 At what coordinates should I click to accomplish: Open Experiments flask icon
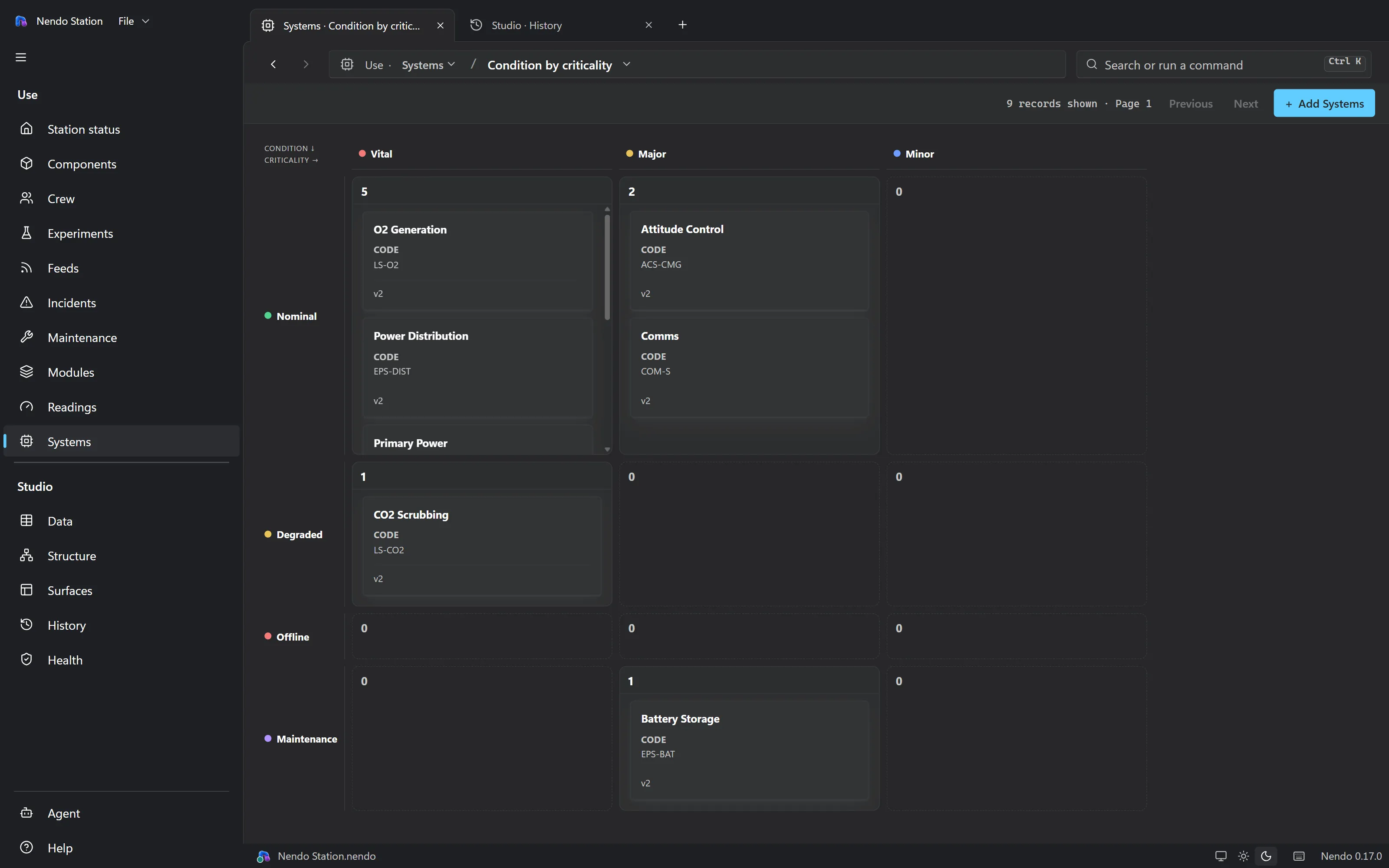click(26, 233)
